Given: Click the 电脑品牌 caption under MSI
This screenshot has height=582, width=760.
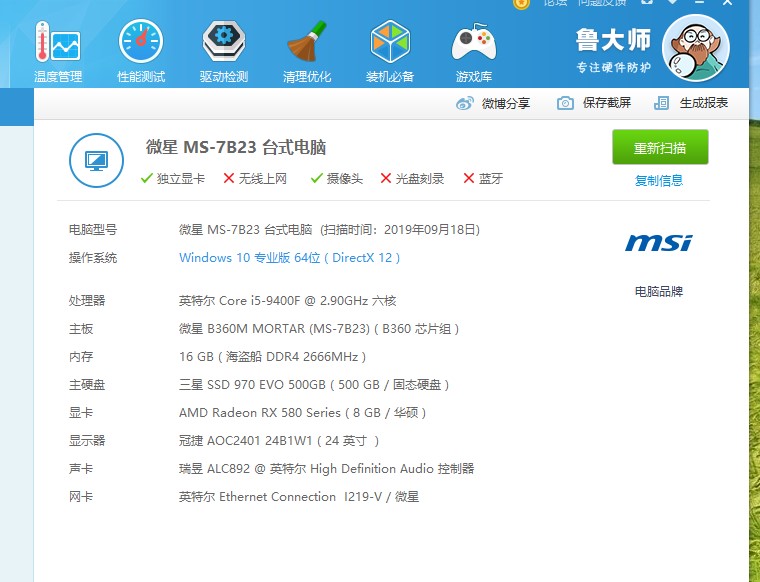Looking at the screenshot, I should click(659, 292).
